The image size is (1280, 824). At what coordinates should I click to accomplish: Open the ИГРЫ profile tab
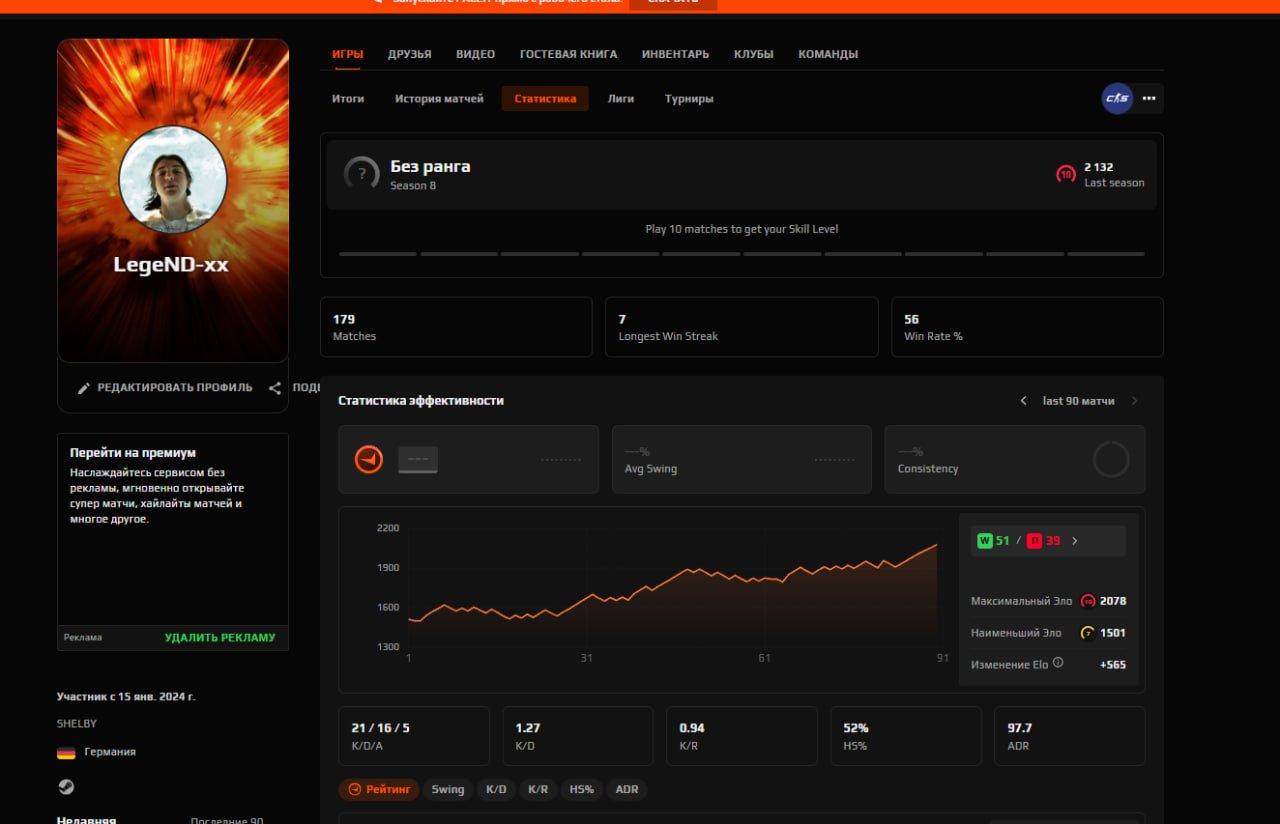point(347,54)
